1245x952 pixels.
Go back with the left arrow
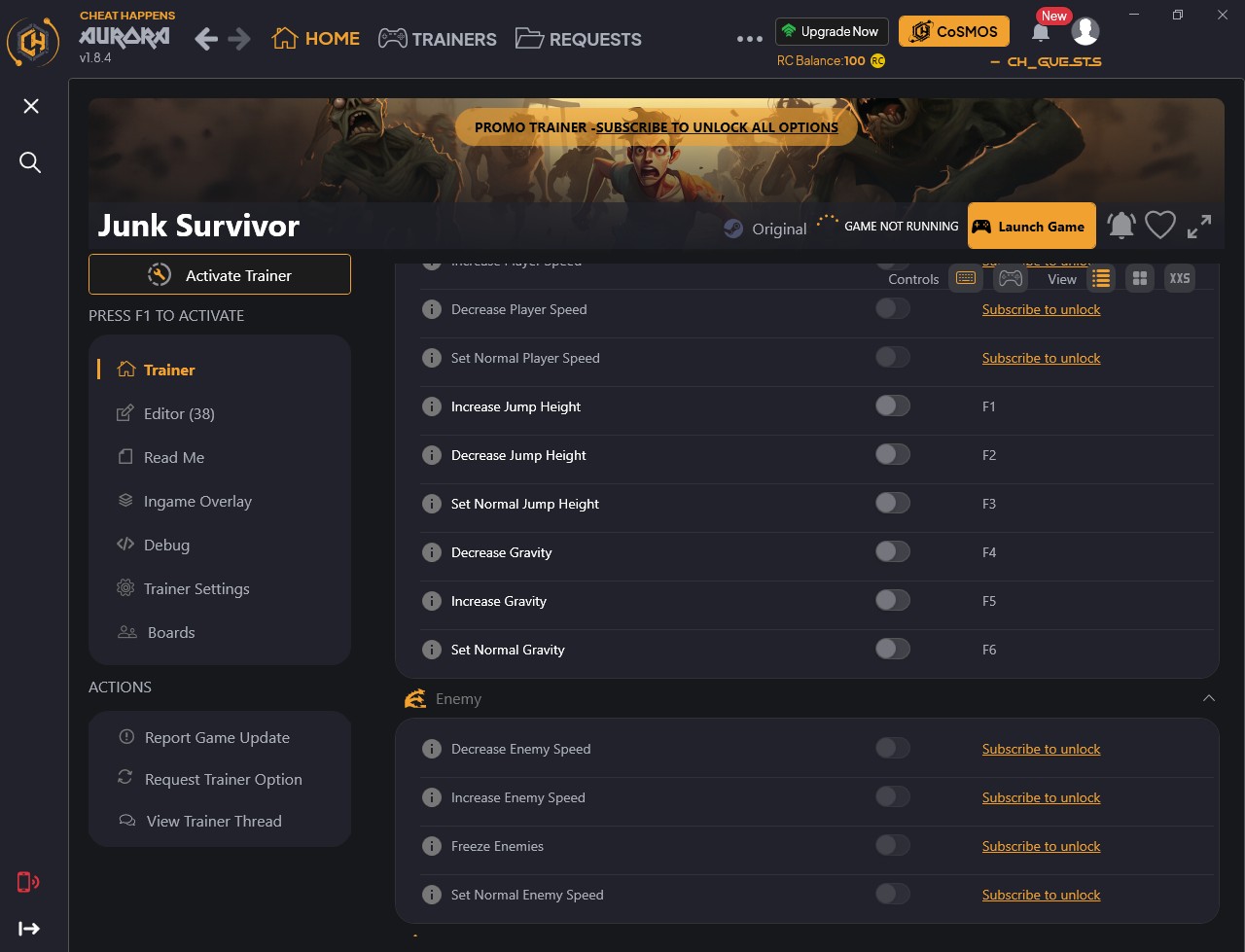pyautogui.click(x=206, y=39)
